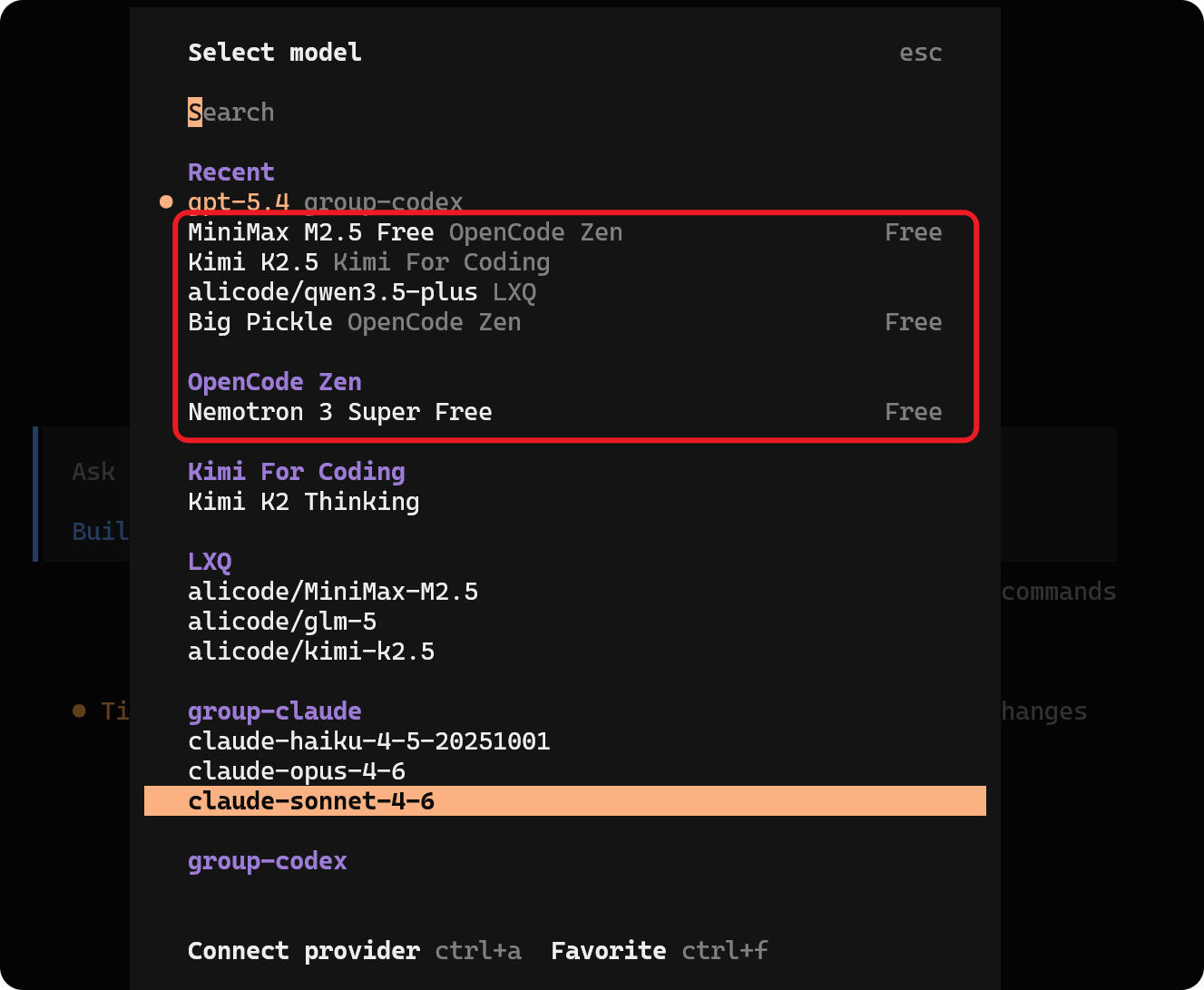Select claude-haiku-4-5-20251001 model
The height and width of the screenshot is (990, 1204).
point(368,741)
